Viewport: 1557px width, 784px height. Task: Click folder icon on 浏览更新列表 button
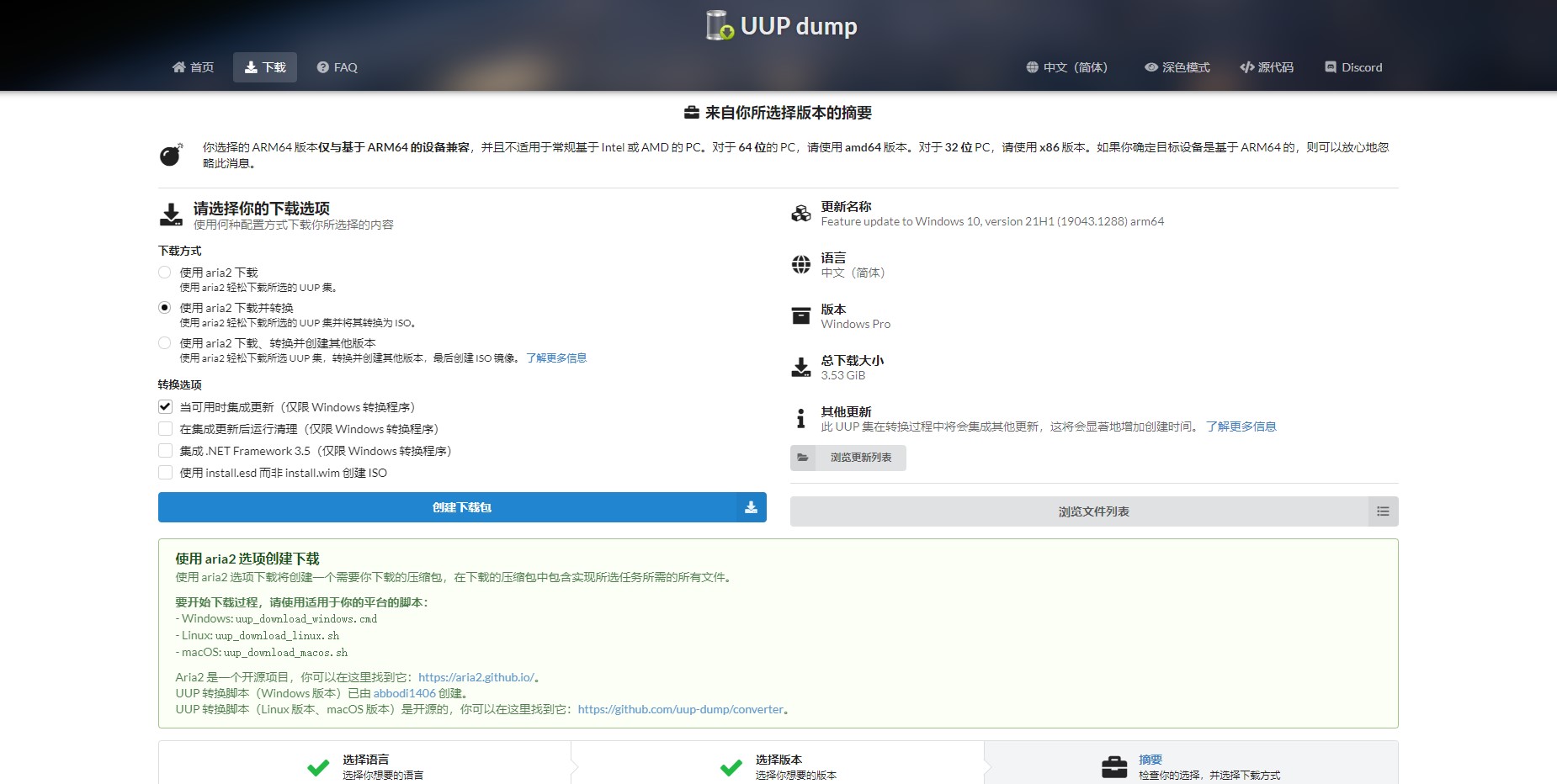pos(803,458)
